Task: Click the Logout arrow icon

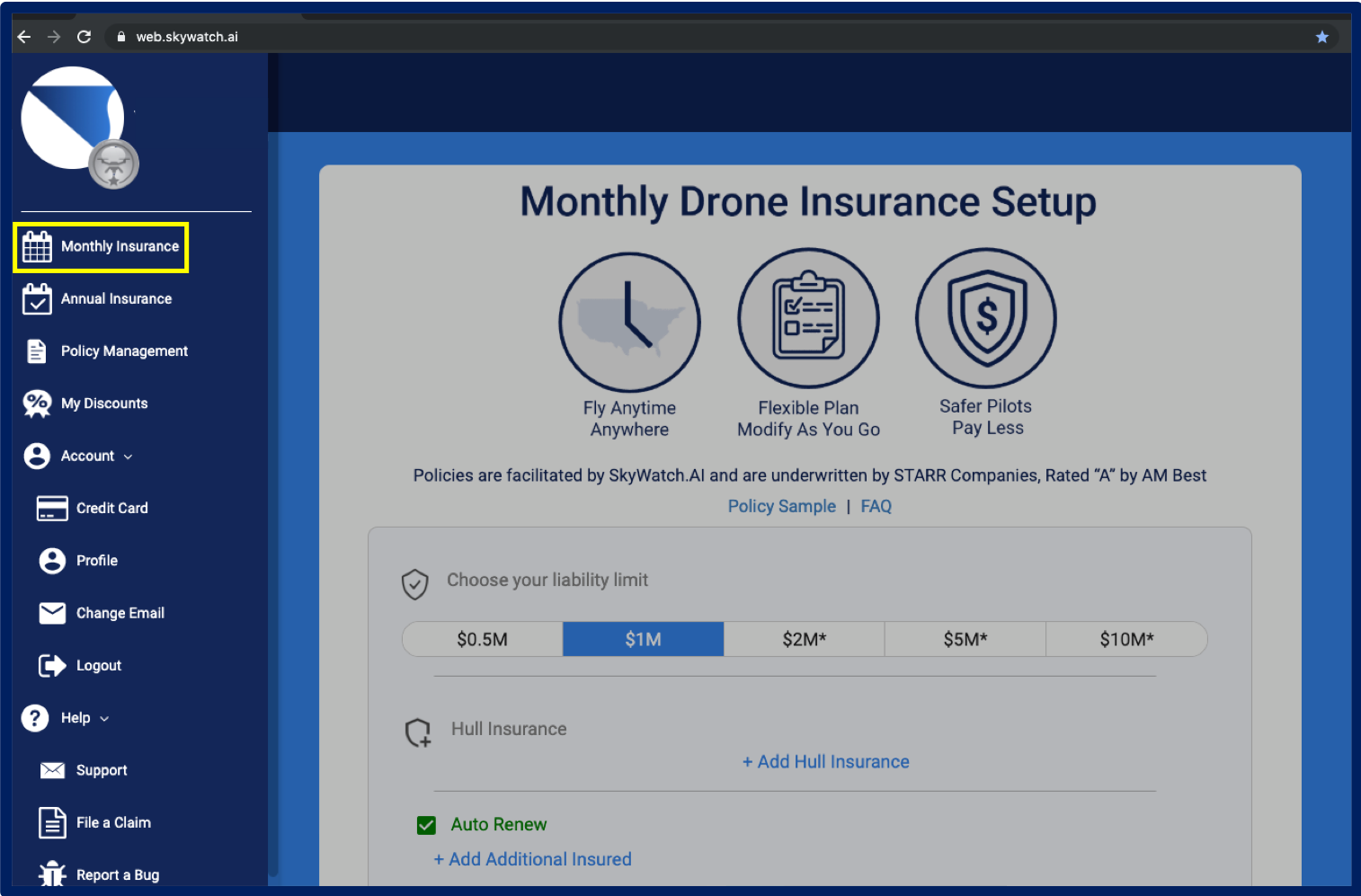Action: (52, 665)
